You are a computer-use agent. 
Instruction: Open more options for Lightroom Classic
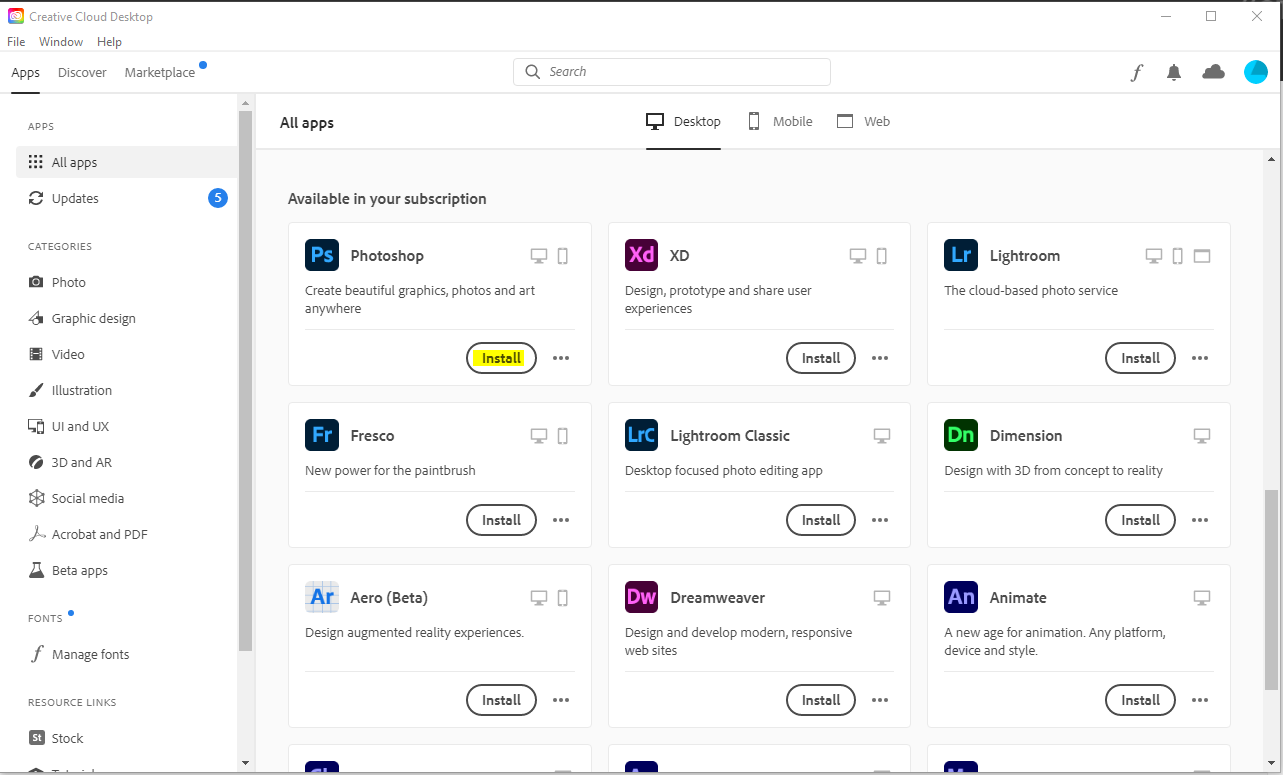pyautogui.click(x=880, y=520)
